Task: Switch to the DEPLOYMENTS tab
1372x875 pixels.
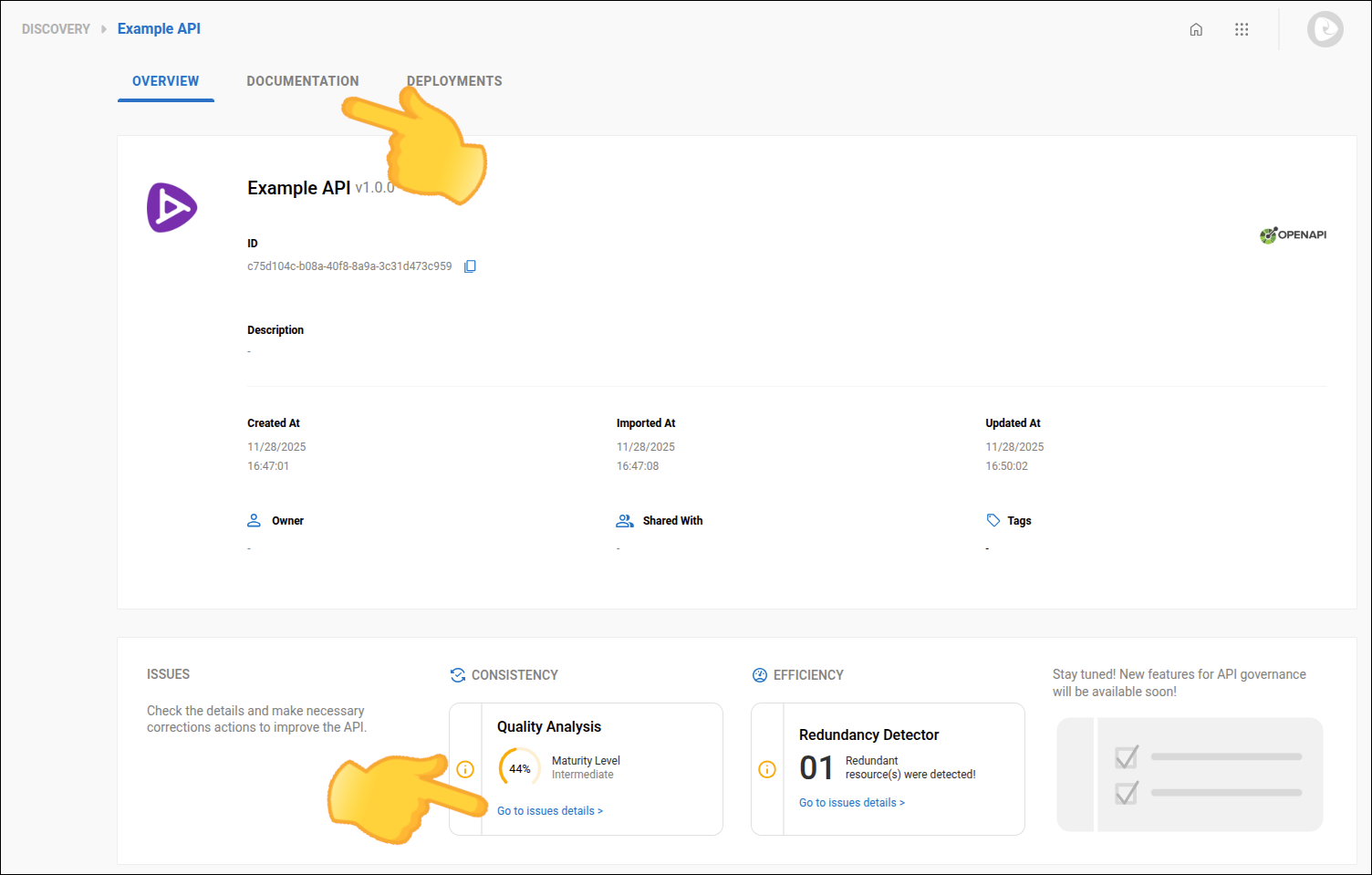Action: point(454,80)
